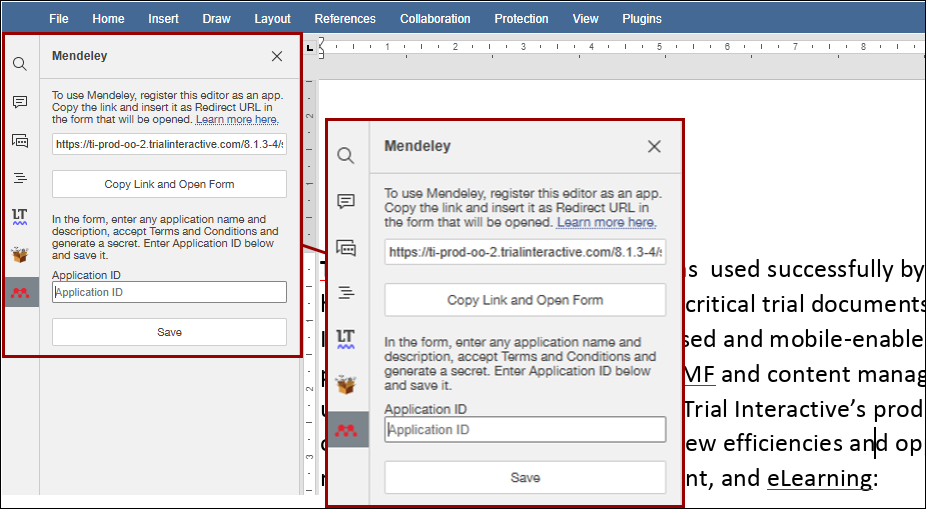
Task: Select red Mendeley icon in the enlarged callout
Action: (x=346, y=430)
